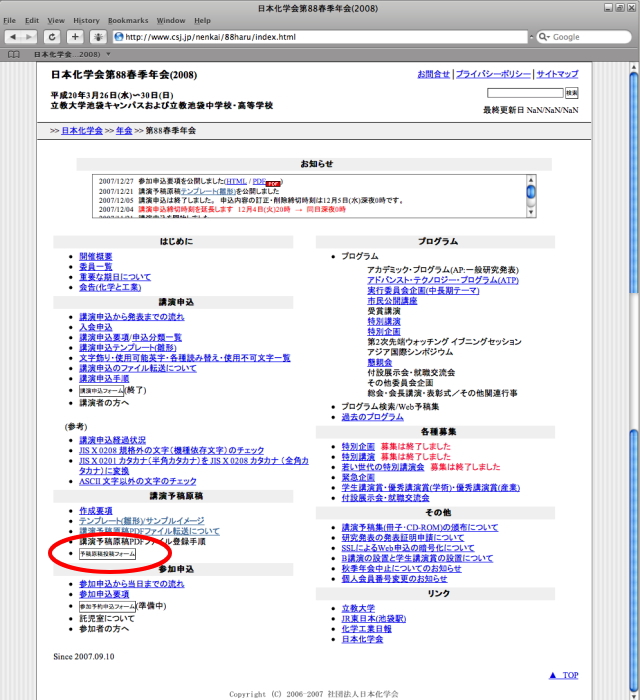Open the Window menu
Image resolution: width=640 pixels, height=700 pixels.
pos(170,20)
